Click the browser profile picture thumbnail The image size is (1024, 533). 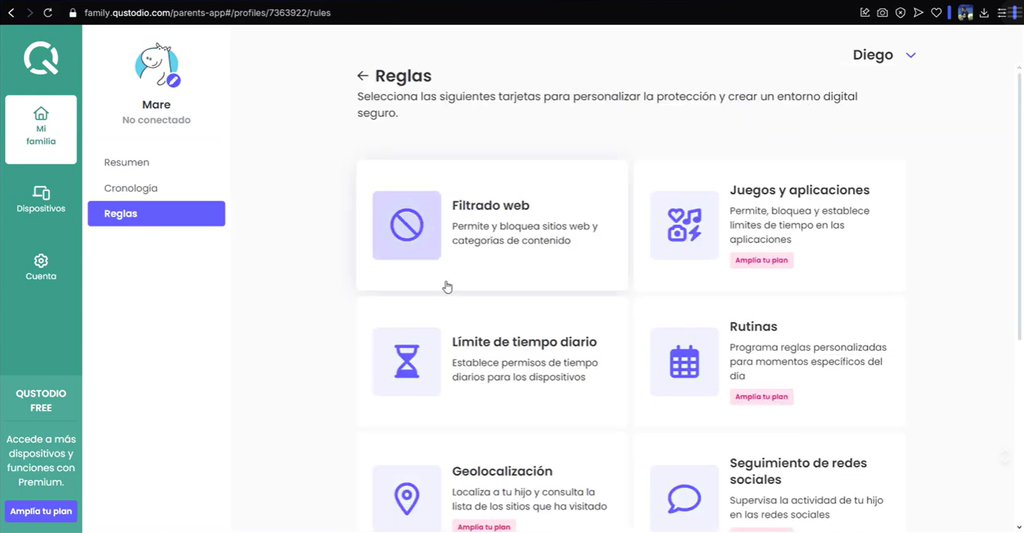tap(965, 12)
